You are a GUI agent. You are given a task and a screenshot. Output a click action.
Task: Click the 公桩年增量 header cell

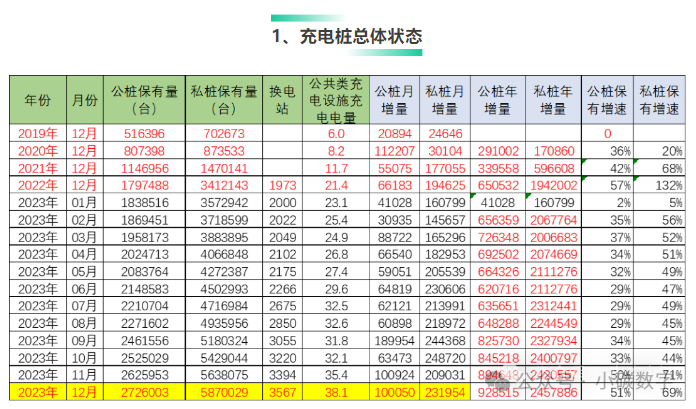(x=498, y=100)
